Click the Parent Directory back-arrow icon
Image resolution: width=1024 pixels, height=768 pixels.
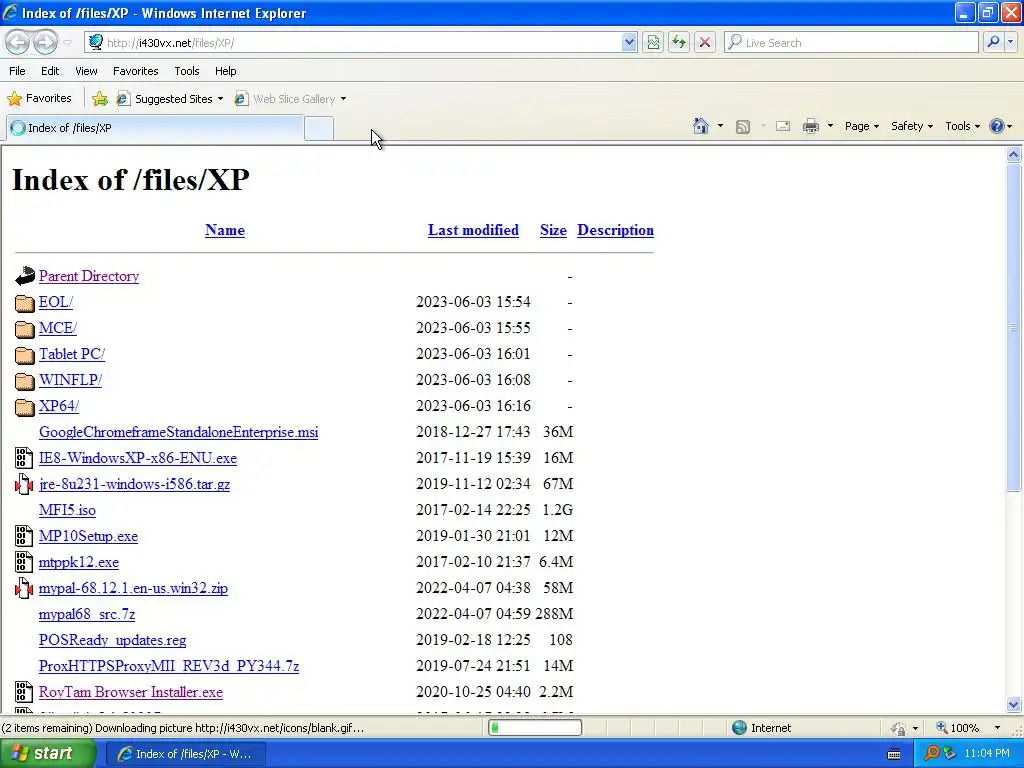point(25,276)
